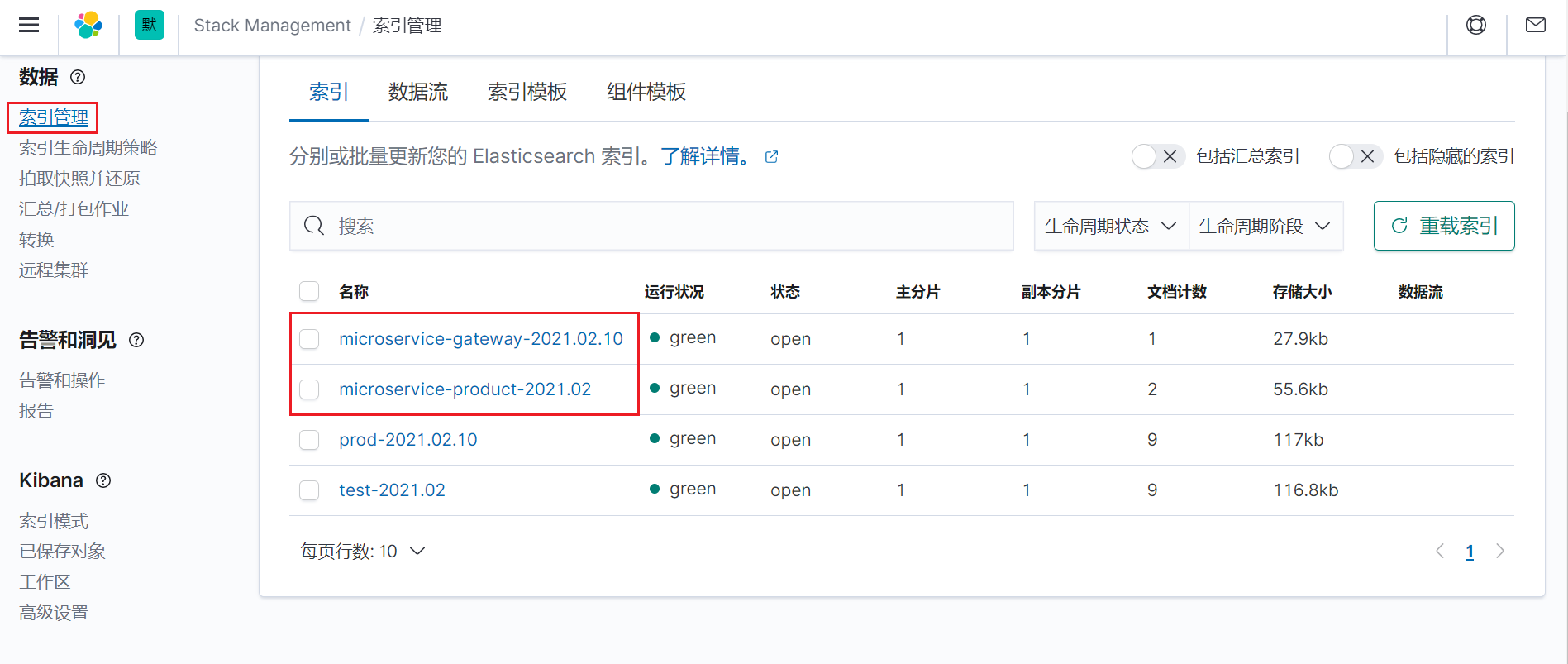Image resolution: width=1568 pixels, height=664 pixels.
Task: Go to the next page arrow
Action: 1500,551
